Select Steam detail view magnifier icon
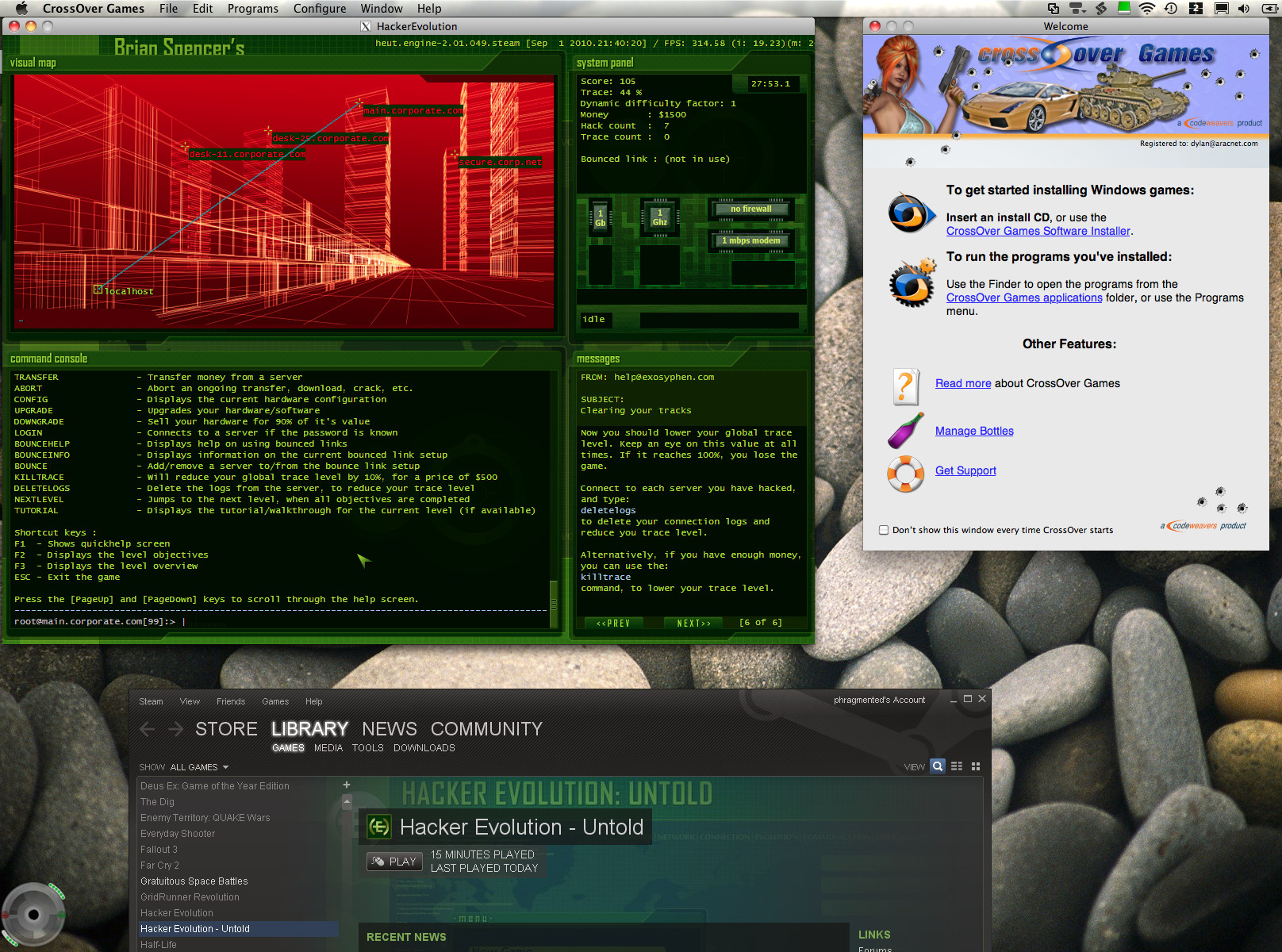 point(938,766)
